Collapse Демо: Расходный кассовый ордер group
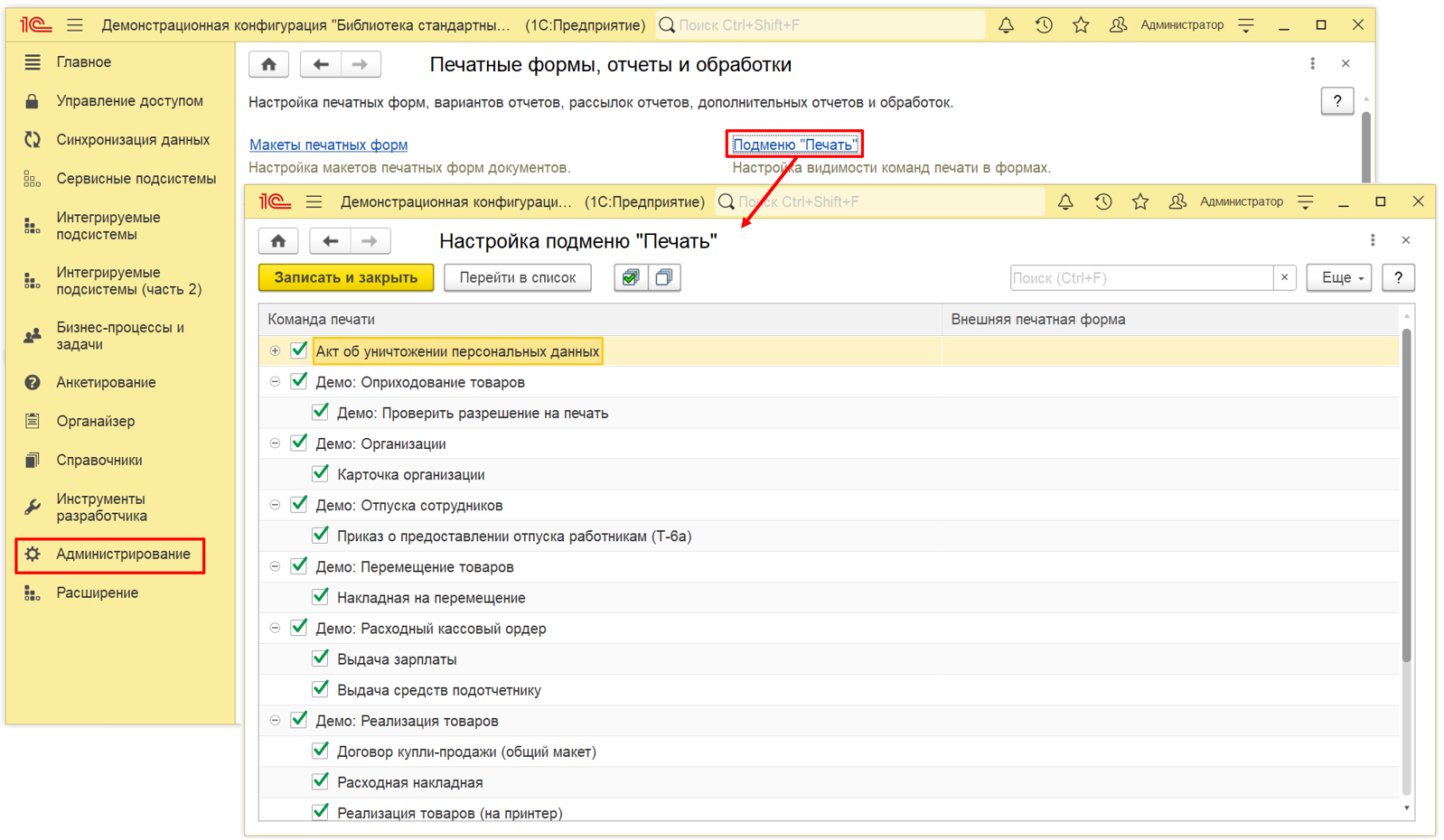The width and height of the screenshot is (1444, 840). coord(275,628)
